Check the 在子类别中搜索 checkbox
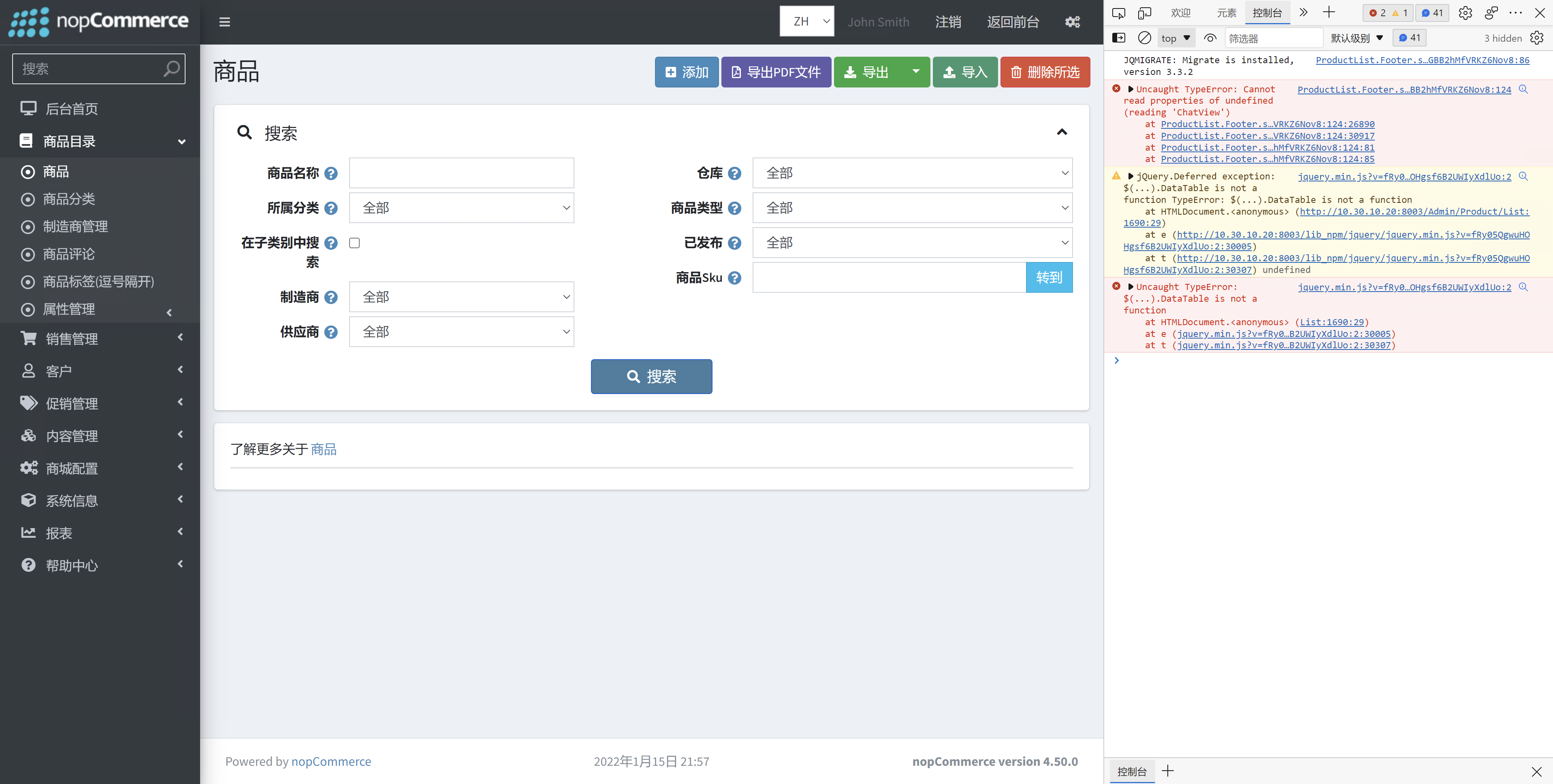 tap(354, 242)
